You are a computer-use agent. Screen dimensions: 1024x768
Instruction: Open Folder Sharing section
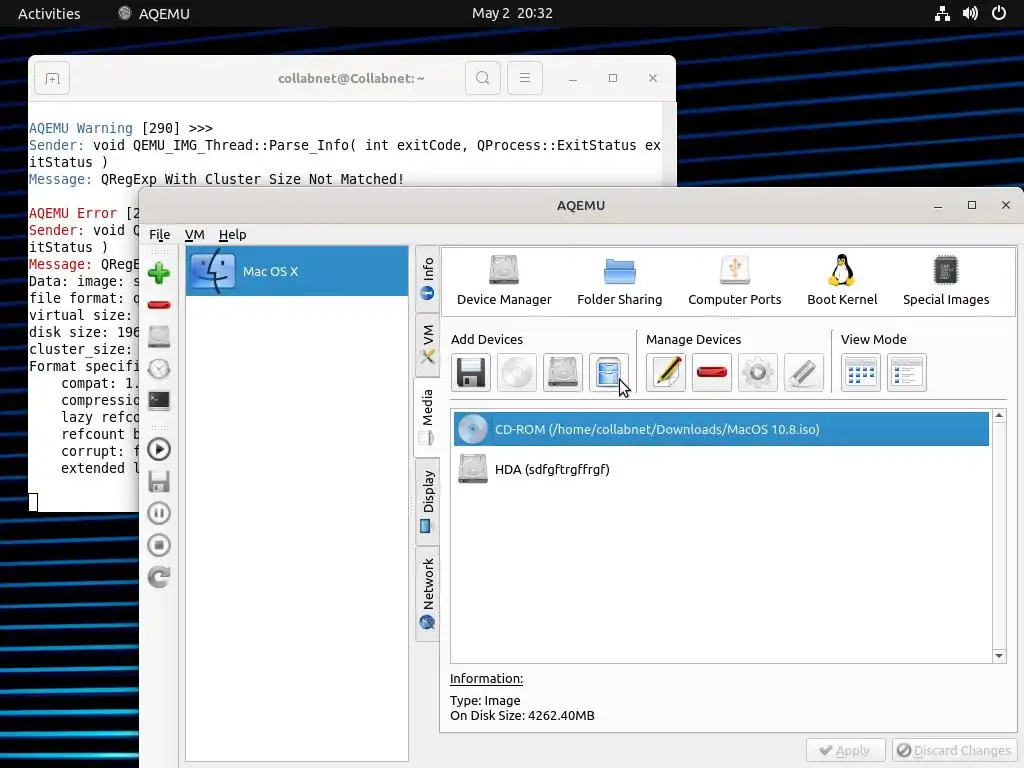(x=619, y=281)
